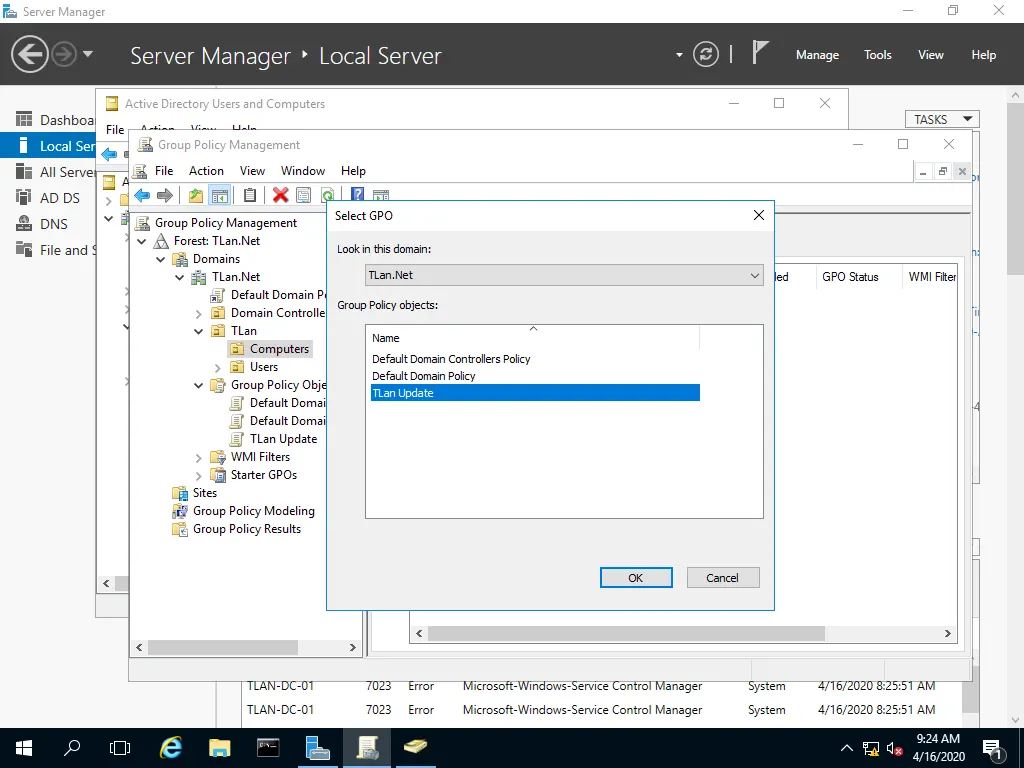Open the Windows Start menu

coord(24,748)
